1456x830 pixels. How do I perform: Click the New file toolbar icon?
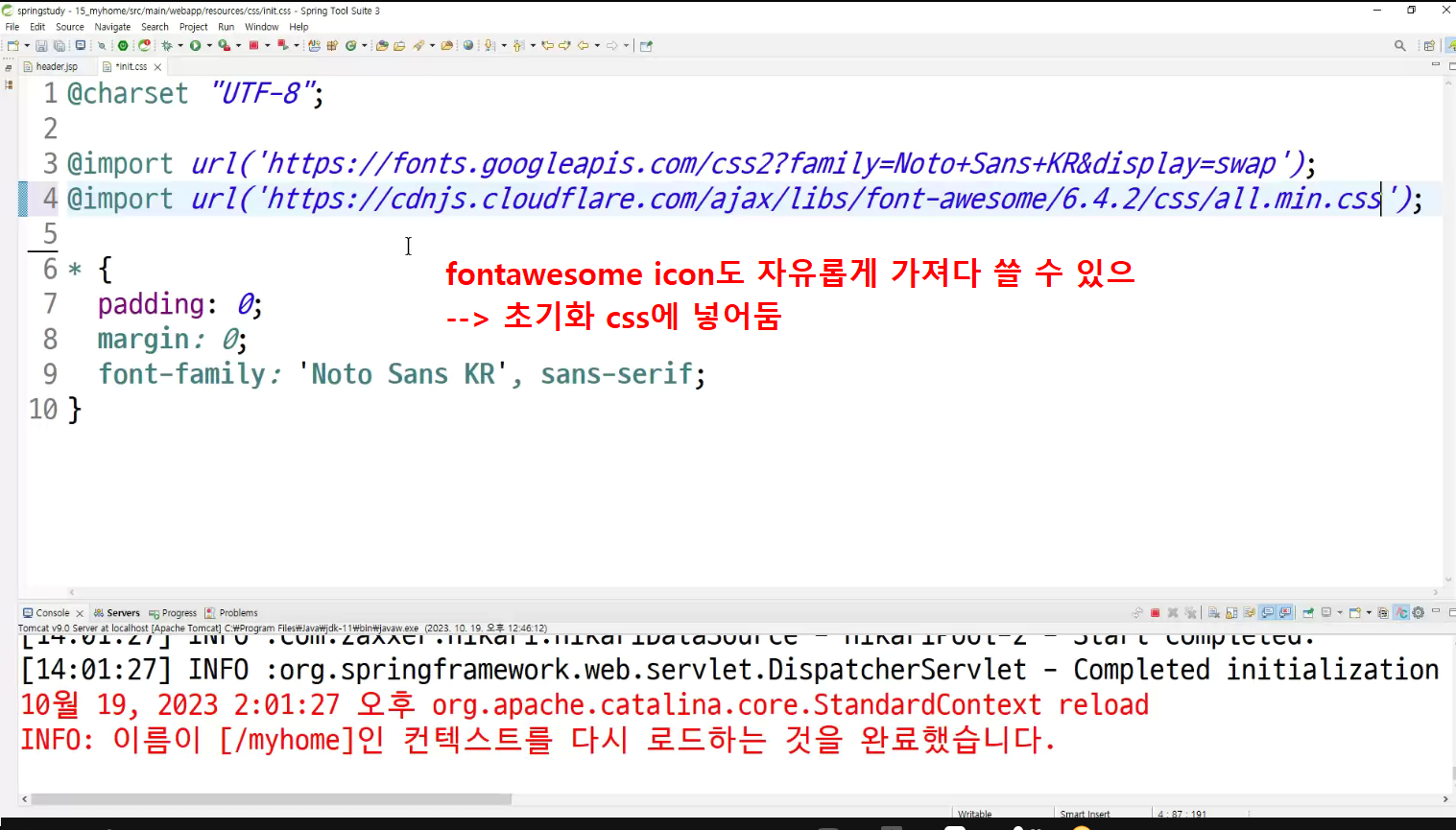pyautogui.click(x=12, y=45)
